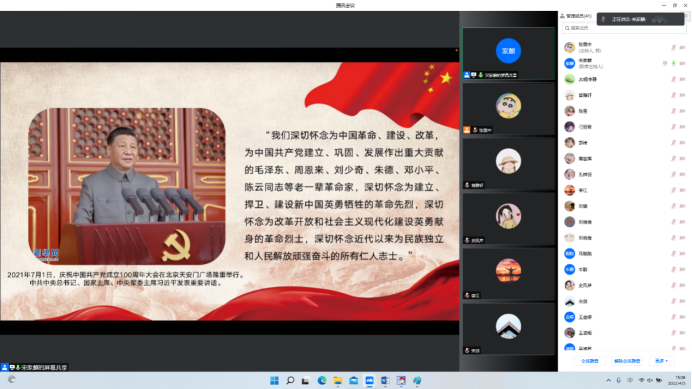Click the green microphone icon of the co-host
This screenshot has height=389, width=692.
[673, 64]
